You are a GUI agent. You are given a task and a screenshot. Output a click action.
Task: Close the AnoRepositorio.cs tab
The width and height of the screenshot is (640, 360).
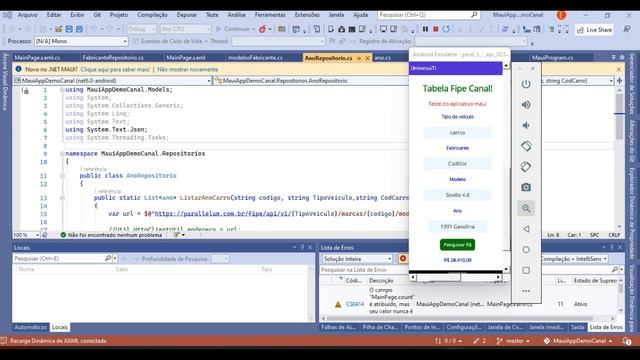[x=367, y=58]
